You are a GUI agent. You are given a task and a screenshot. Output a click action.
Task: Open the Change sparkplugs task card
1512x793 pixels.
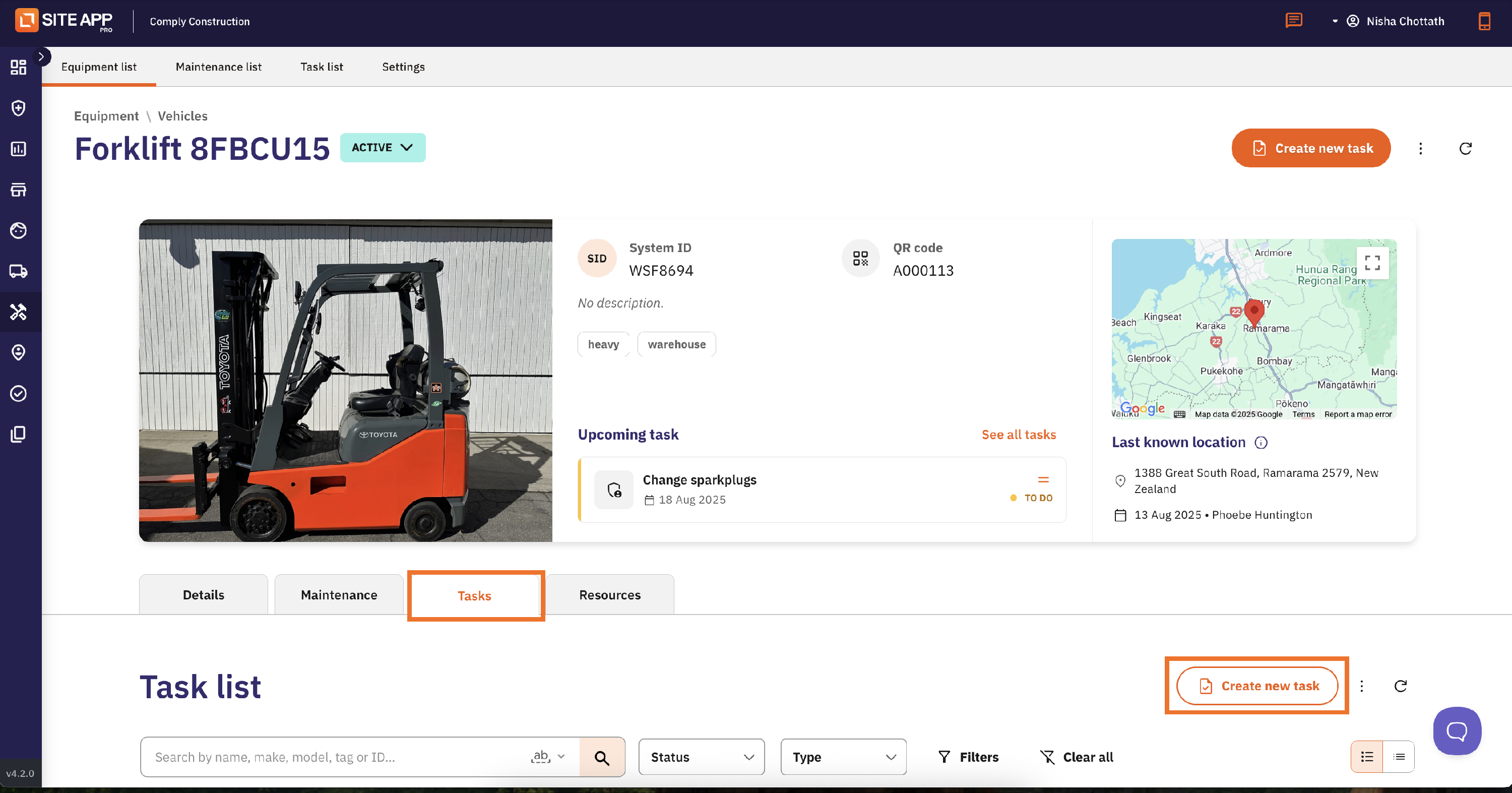(x=822, y=490)
